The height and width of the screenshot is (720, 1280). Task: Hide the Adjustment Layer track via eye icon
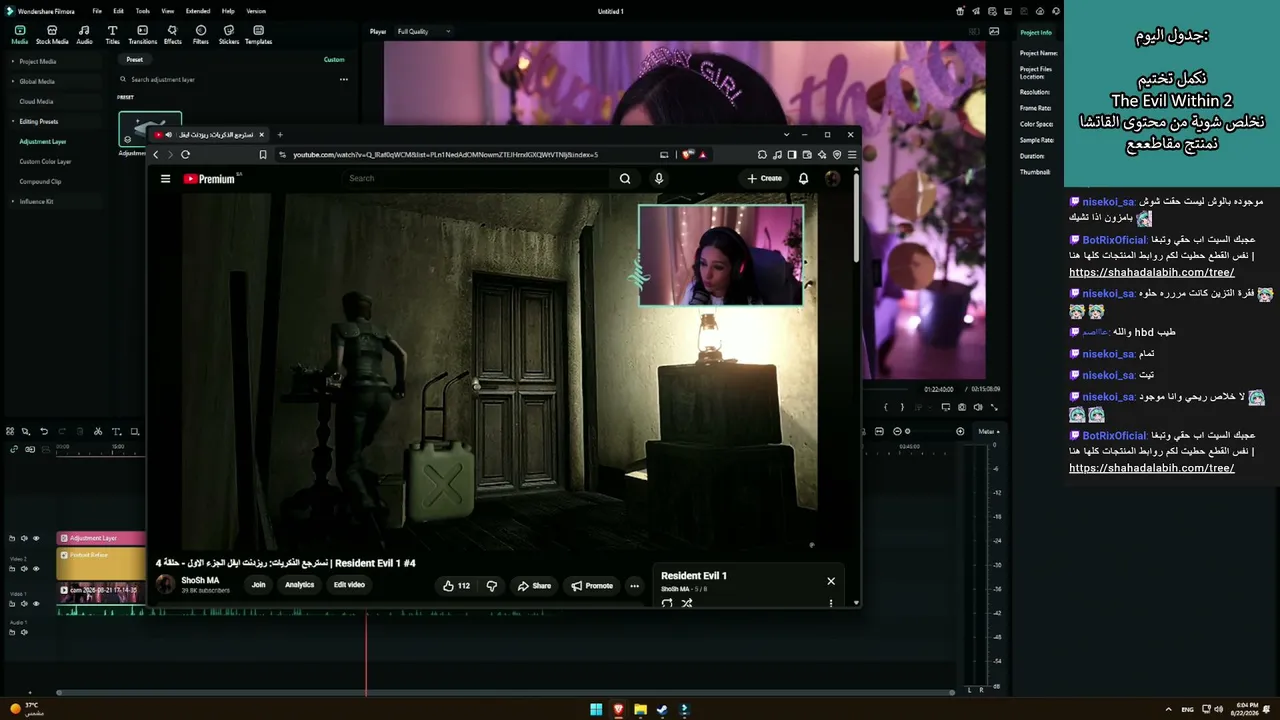tap(36, 538)
